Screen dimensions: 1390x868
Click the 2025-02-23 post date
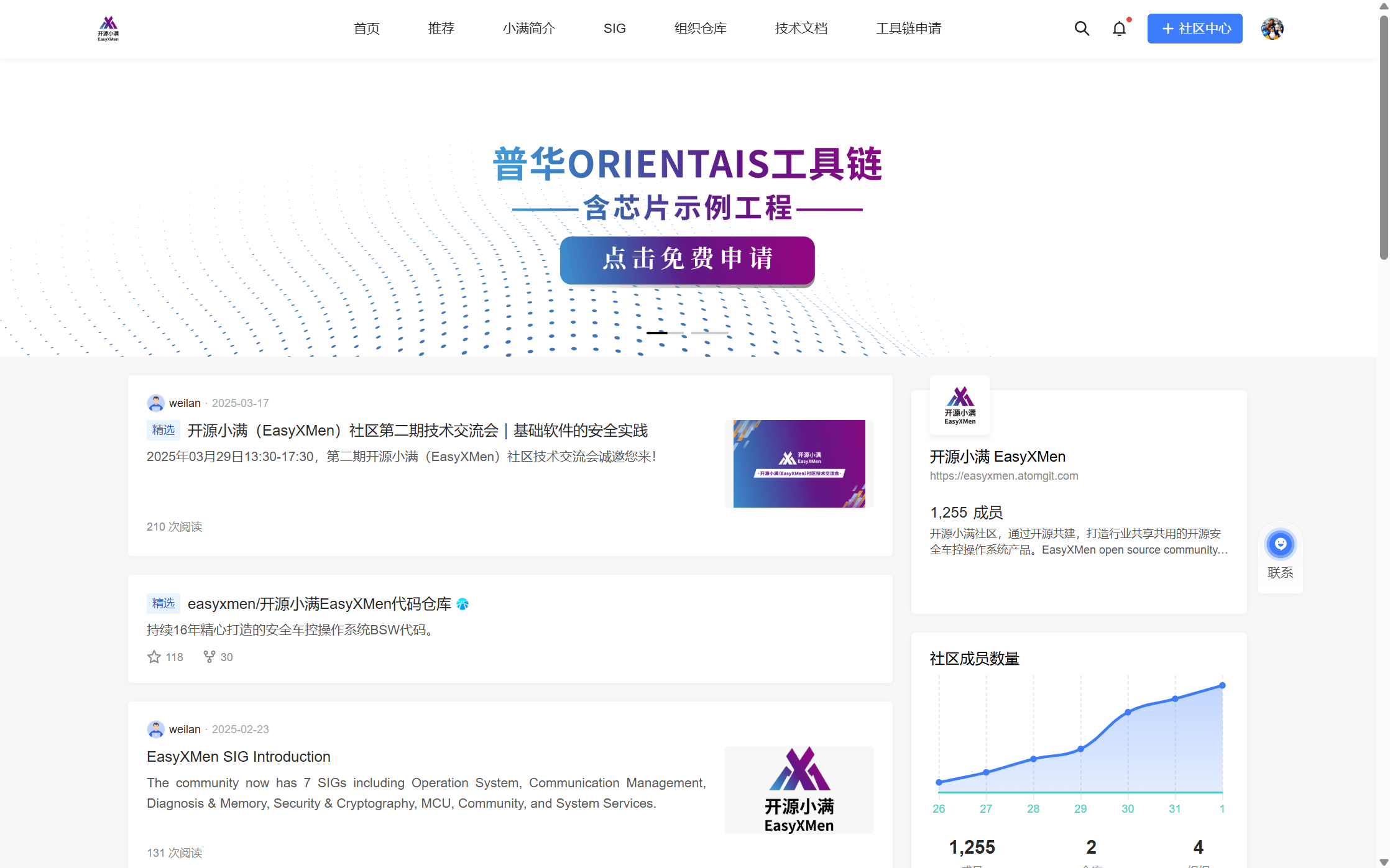(241, 729)
